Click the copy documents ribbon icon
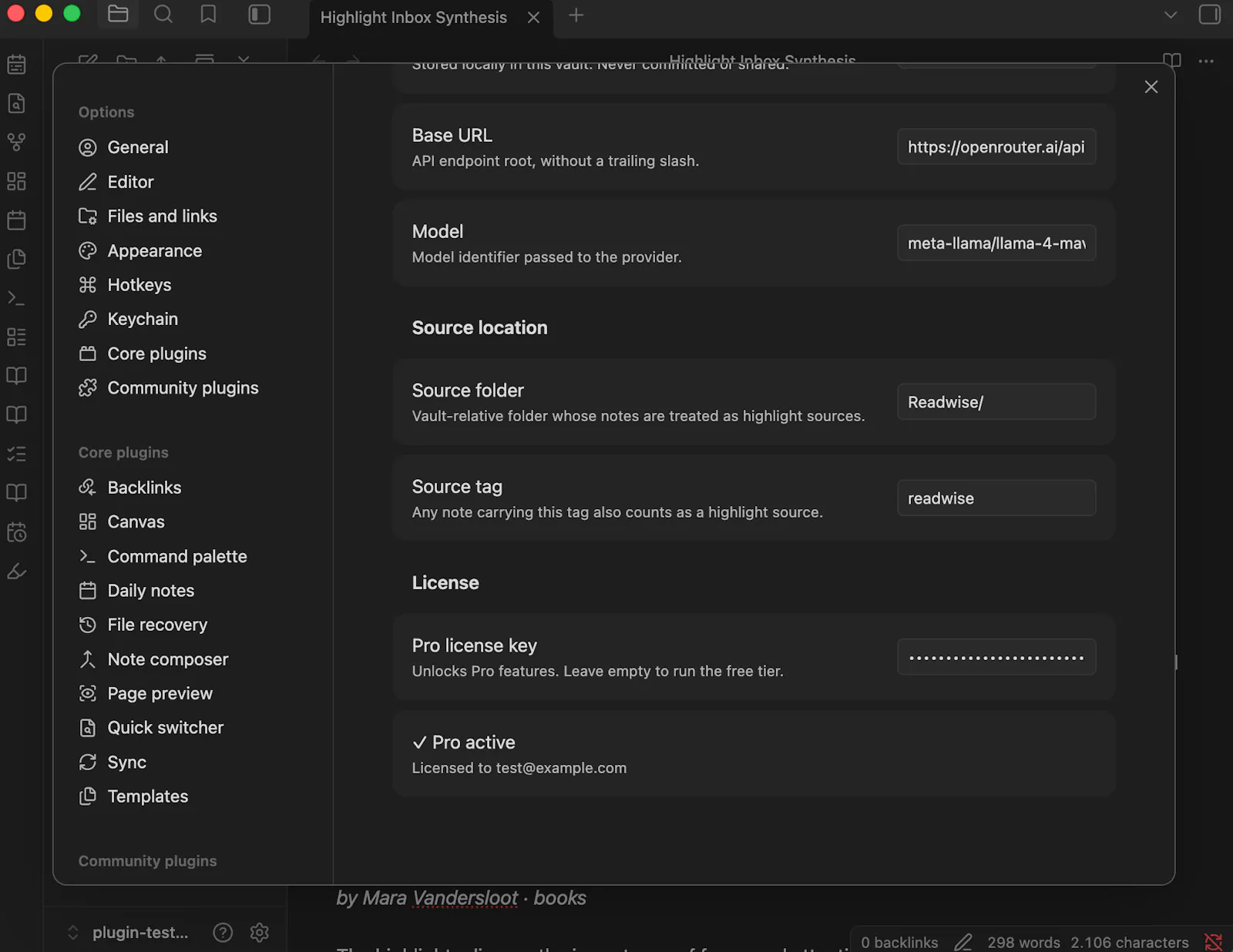This screenshot has width=1233, height=952. (16, 259)
